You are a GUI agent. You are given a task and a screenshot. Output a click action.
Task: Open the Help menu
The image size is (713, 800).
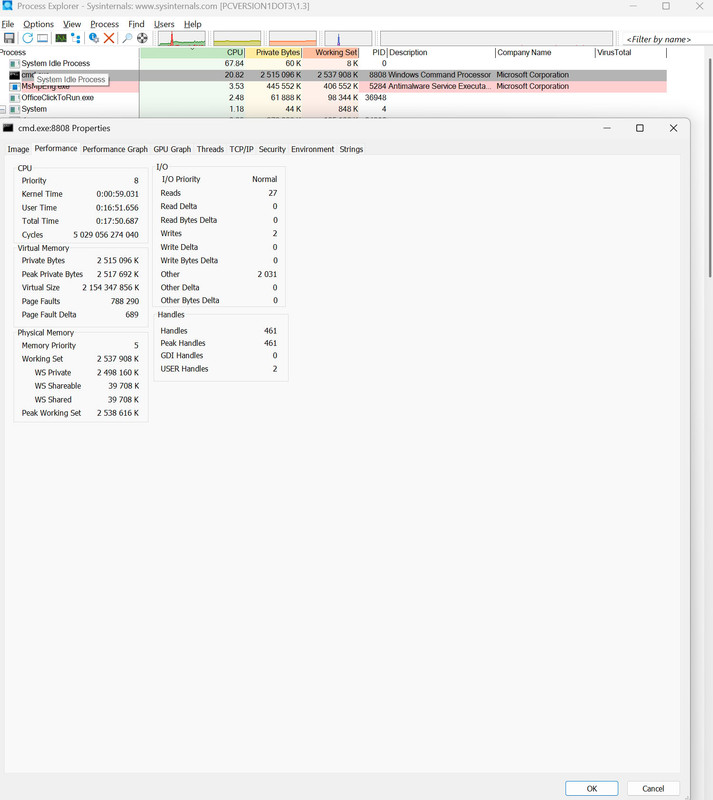[x=192, y=24]
